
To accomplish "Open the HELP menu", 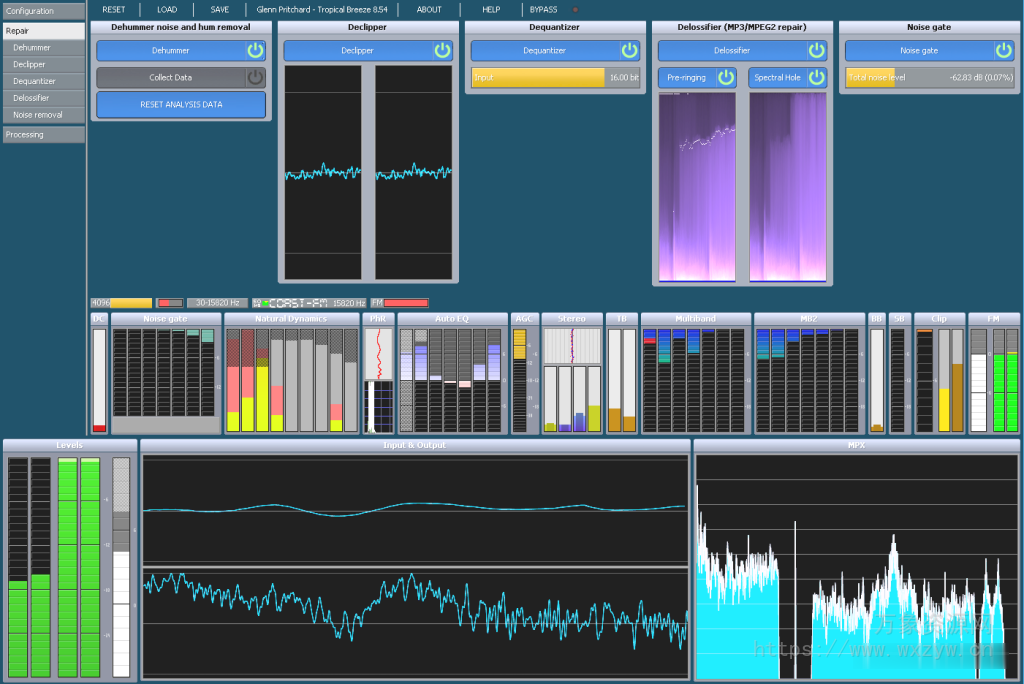I will 491,9.
